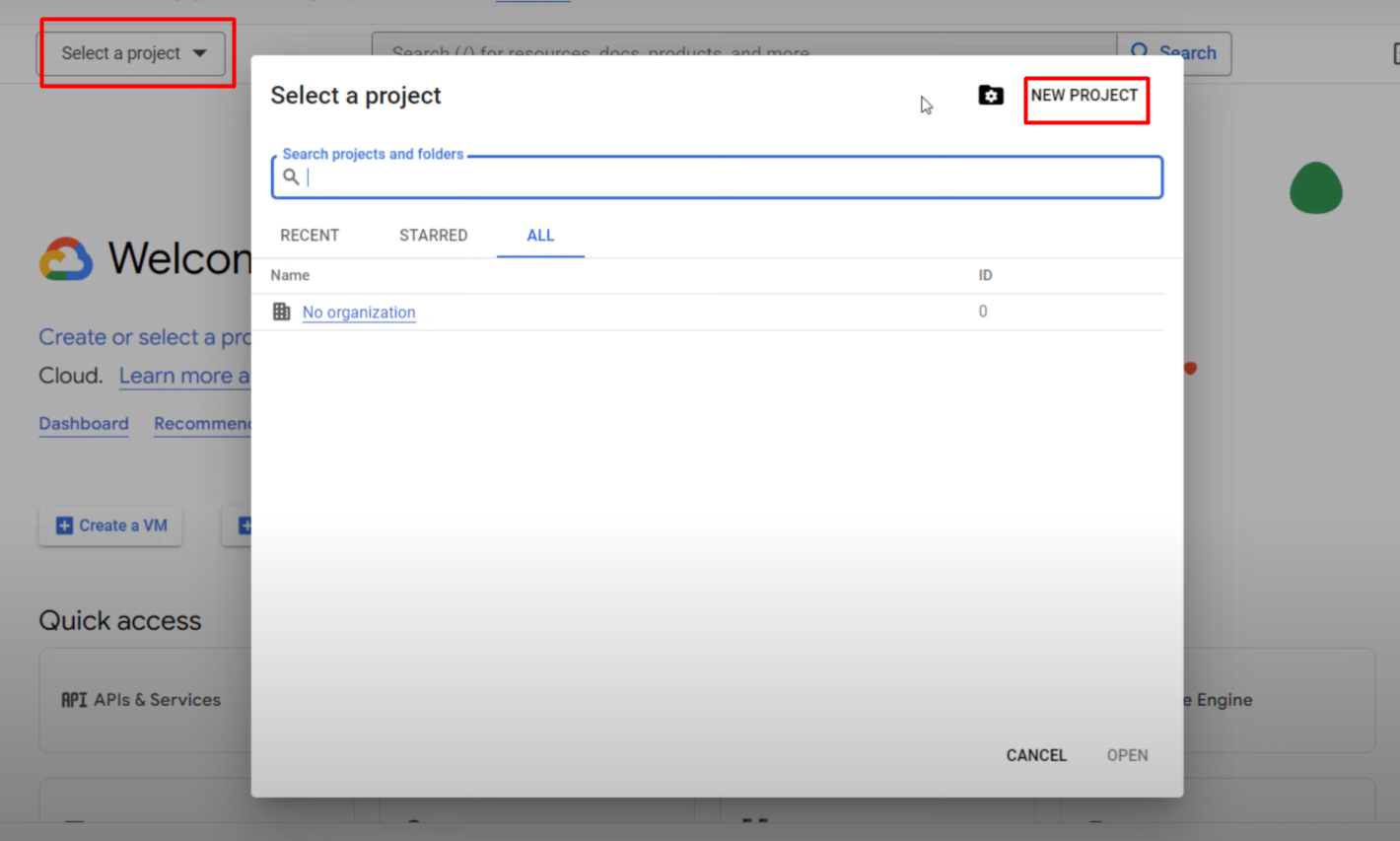The width and height of the screenshot is (1400, 841).
Task: Open the Learn more link
Action: [184, 376]
